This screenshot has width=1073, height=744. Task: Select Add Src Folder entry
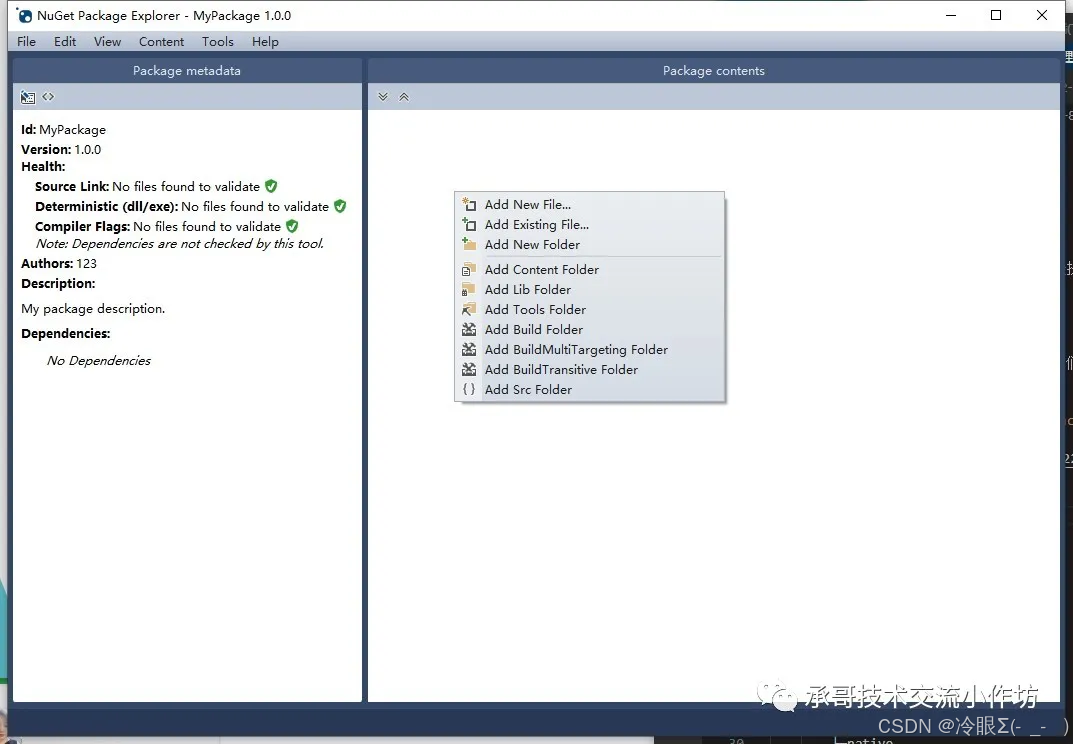[x=589, y=389]
